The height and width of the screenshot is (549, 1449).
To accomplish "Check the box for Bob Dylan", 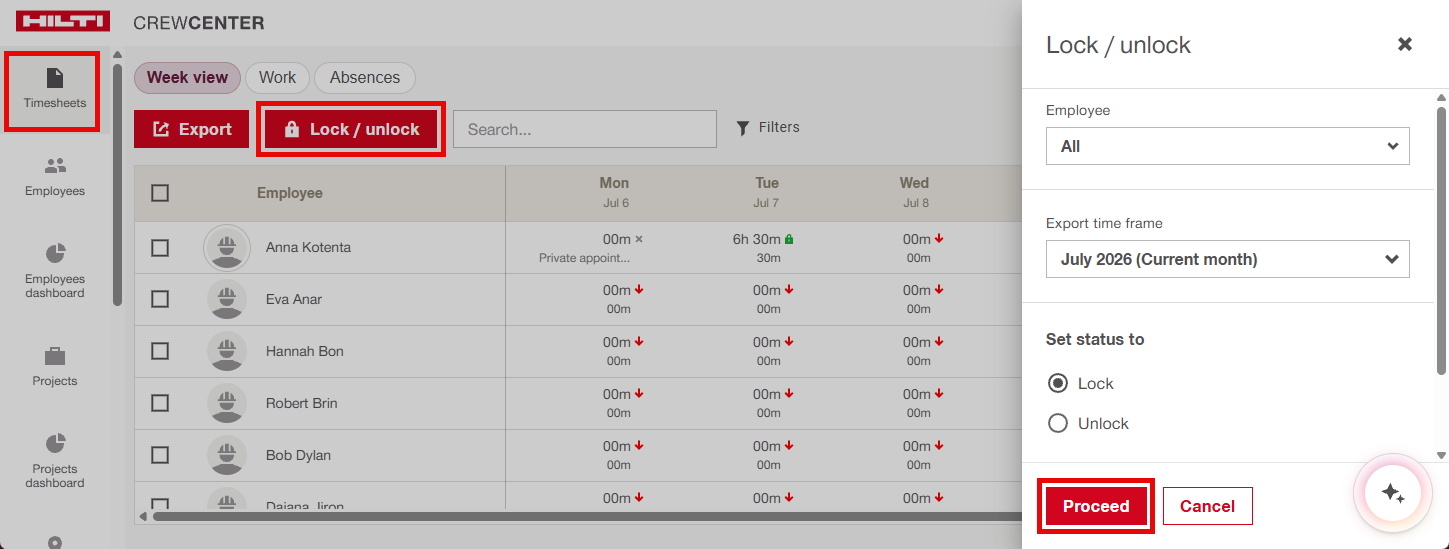I will point(160,455).
